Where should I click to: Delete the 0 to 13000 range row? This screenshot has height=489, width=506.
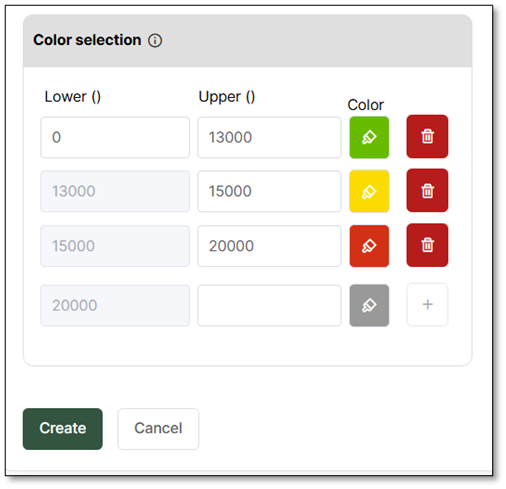pyautogui.click(x=427, y=136)
